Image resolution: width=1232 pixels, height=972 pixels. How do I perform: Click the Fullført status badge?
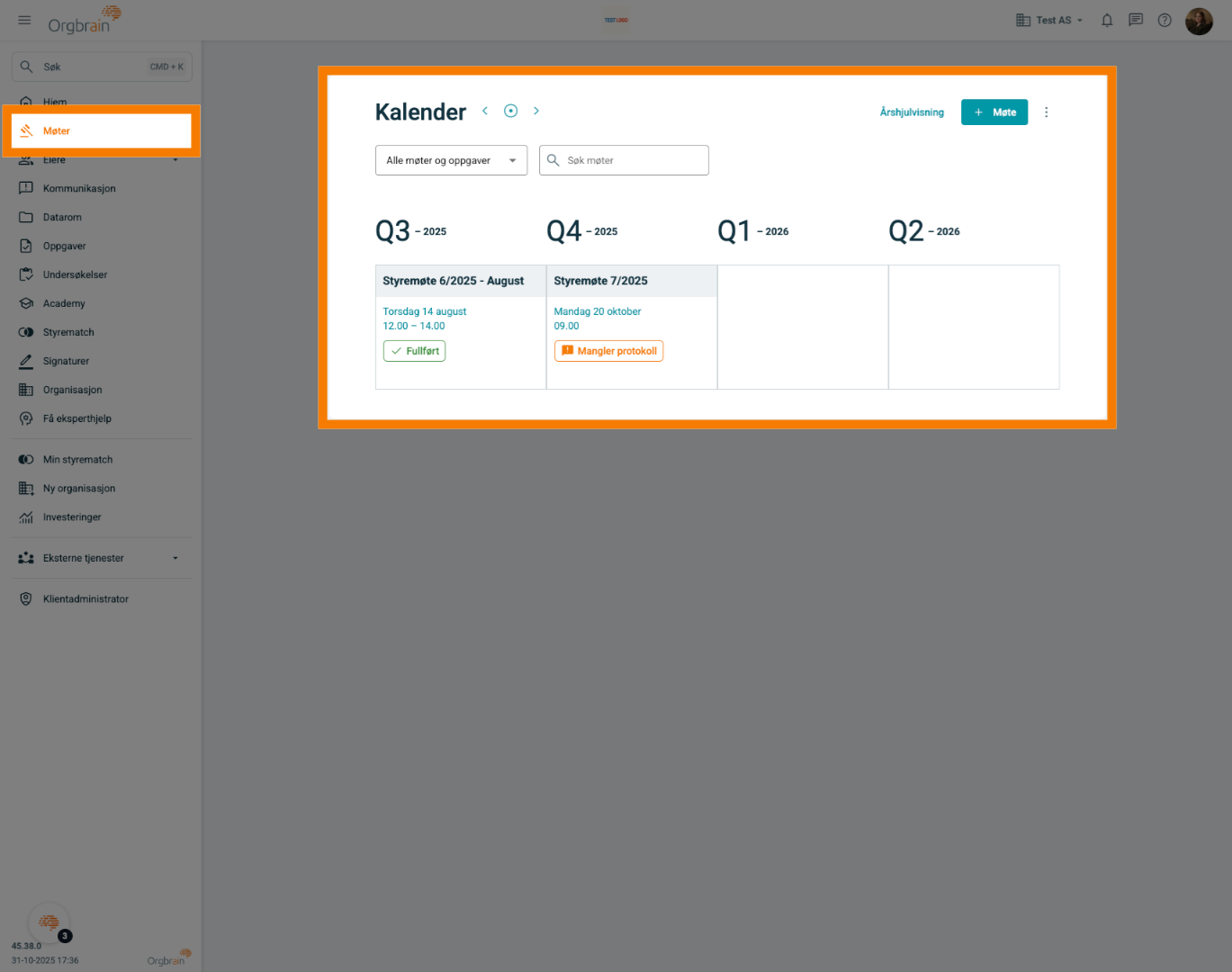tap(414, 351)
